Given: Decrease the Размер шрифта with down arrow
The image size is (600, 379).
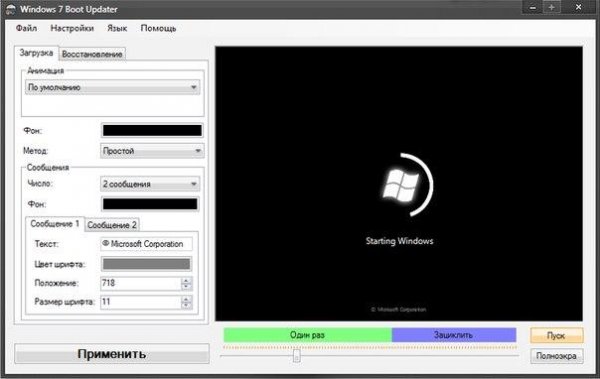Looking at the screenshot, I should [186, 305].
